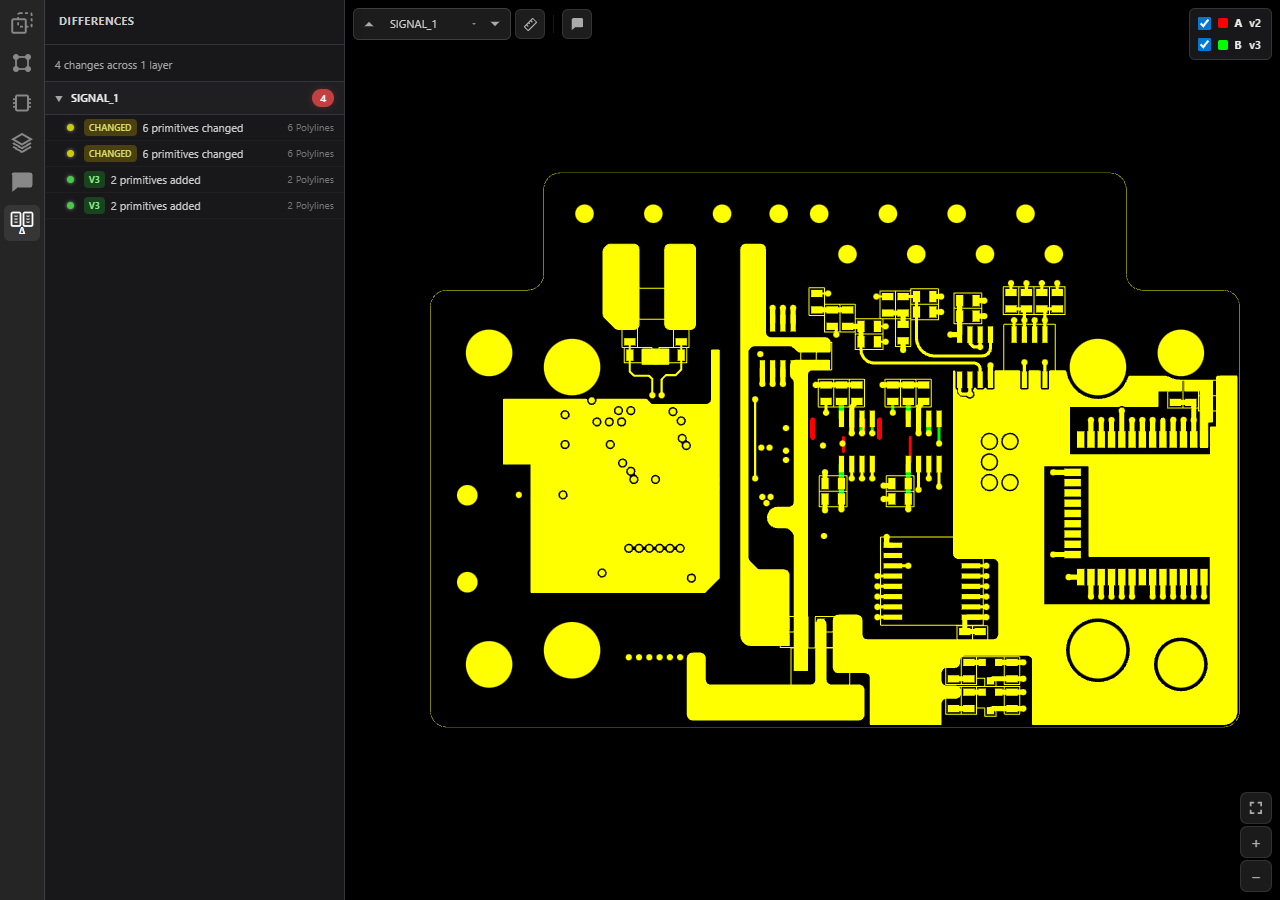The width and height of the screenshot is (1280, 900).
Task: Go to previous layer with up arrow
Action: click(369, 24)
